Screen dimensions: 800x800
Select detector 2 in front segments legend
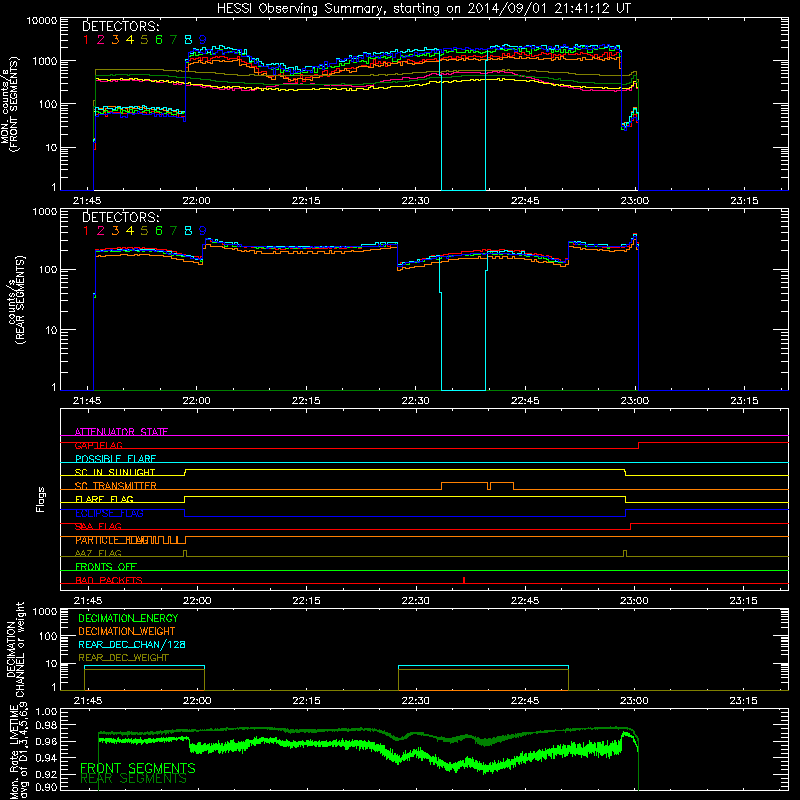(101, 40)
